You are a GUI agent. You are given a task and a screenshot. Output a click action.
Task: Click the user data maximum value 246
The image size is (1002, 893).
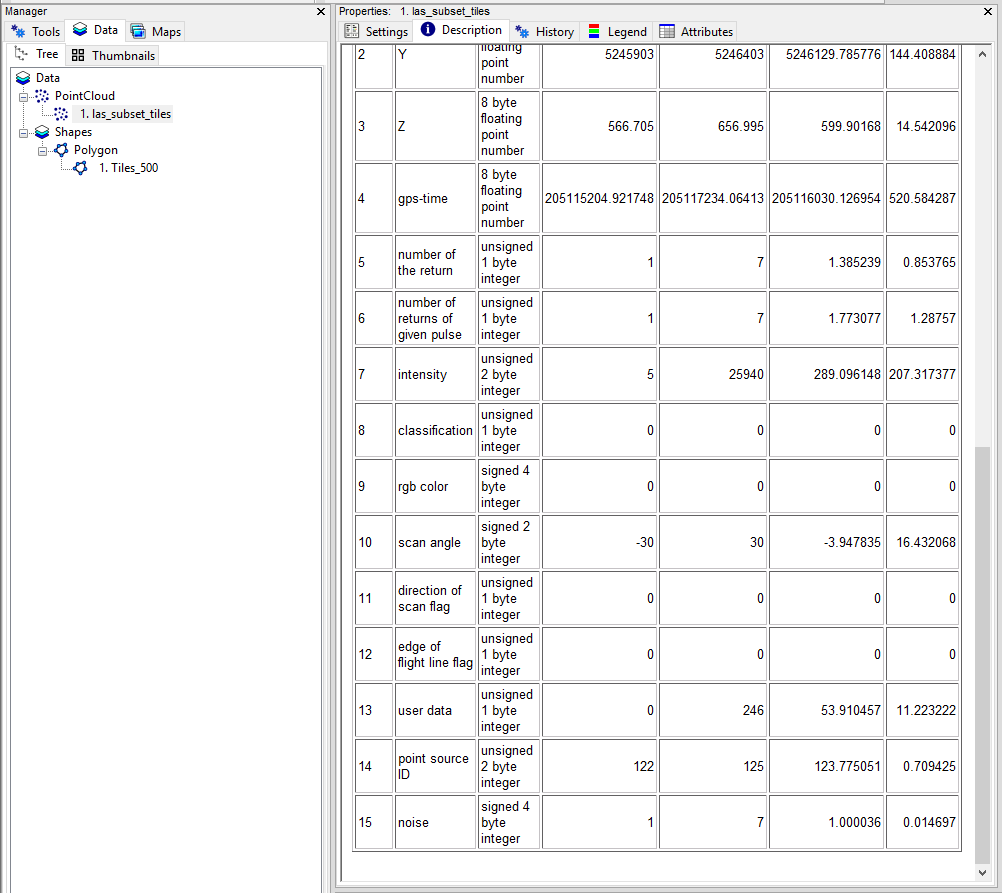click(x=753, y=710)
